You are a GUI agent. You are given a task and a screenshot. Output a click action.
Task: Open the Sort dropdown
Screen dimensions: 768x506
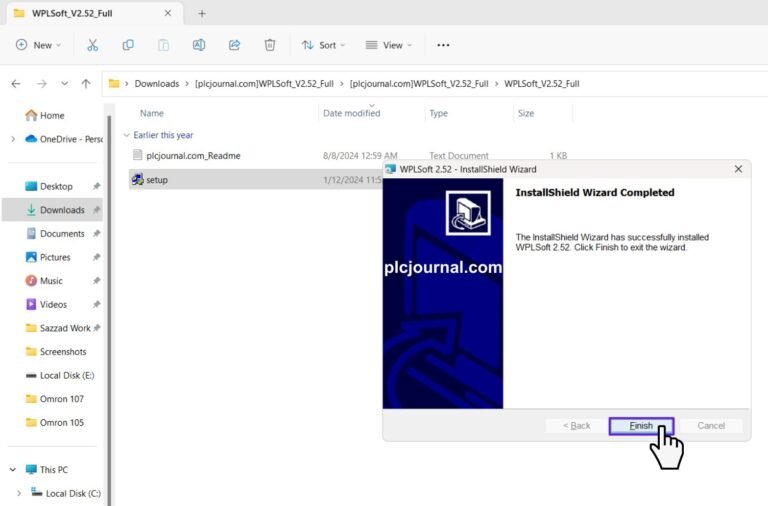pos(323,45)
